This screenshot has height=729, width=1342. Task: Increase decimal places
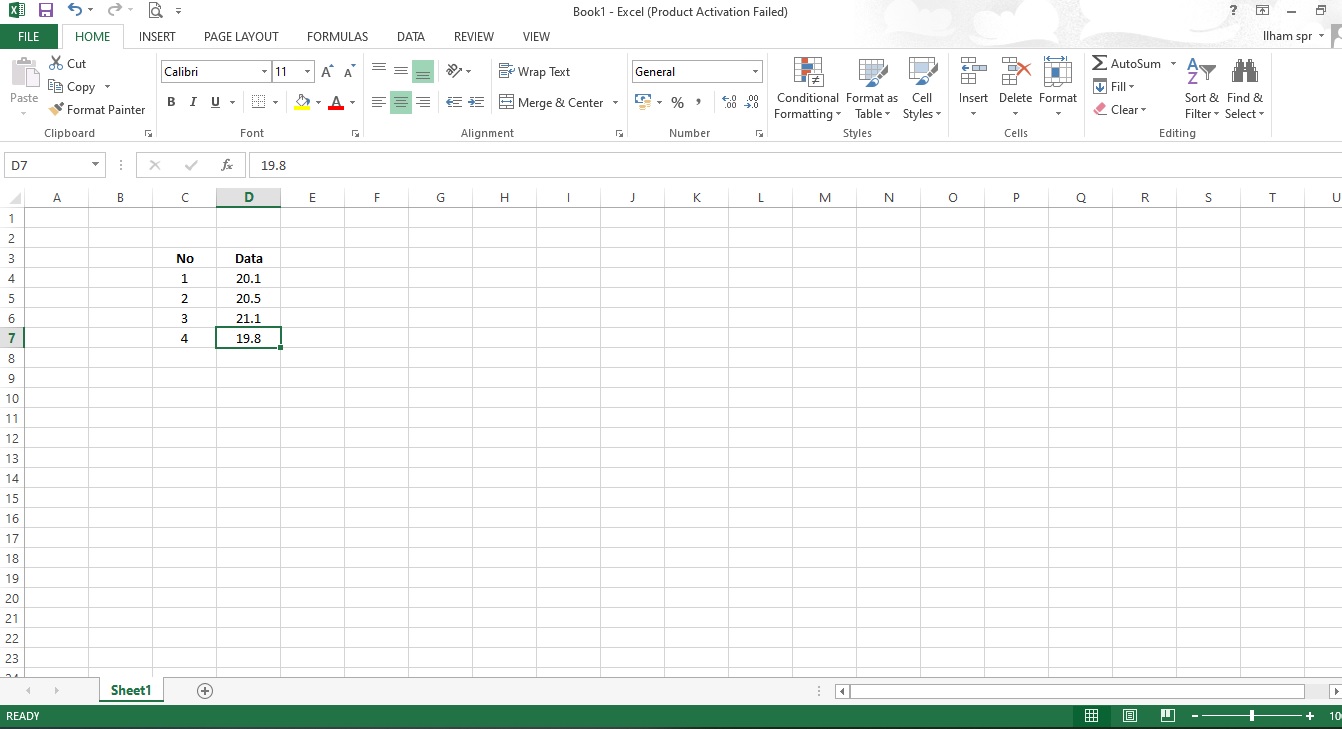coord(729,102)
